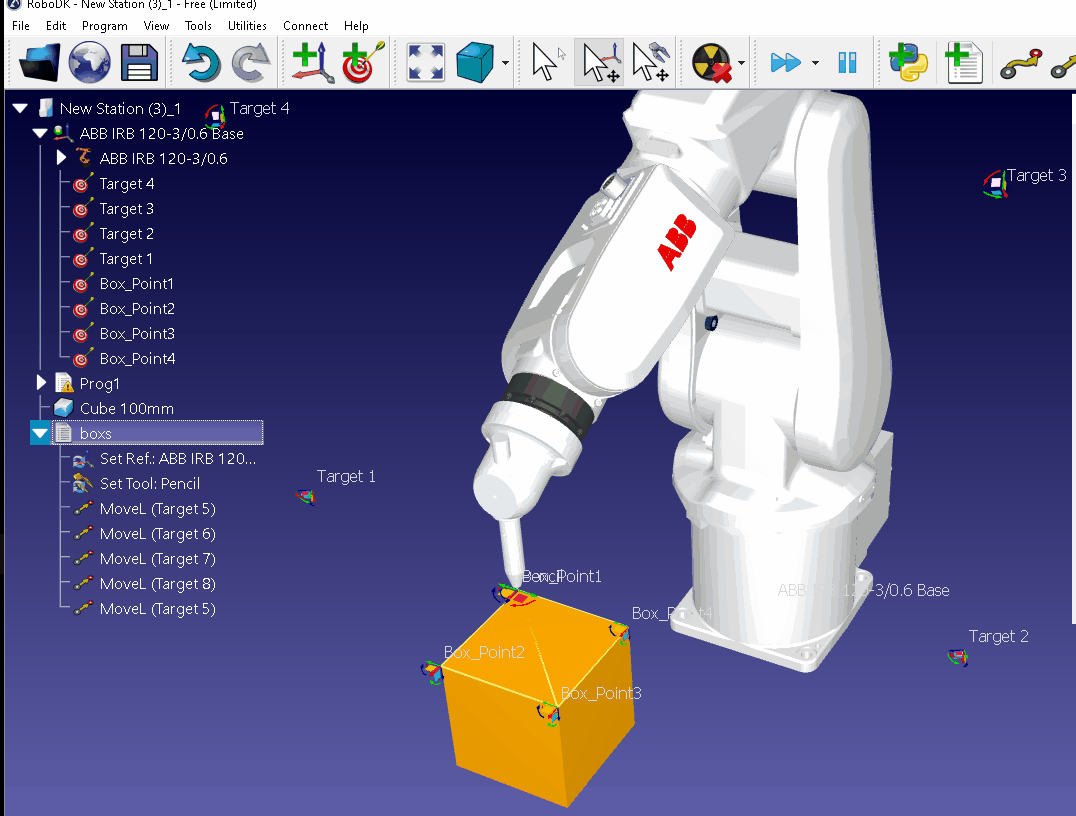Viewport: 1076px width, 816px height.
Task: Select Box_Point1 in the tree
Action: (x=137, y=283)
